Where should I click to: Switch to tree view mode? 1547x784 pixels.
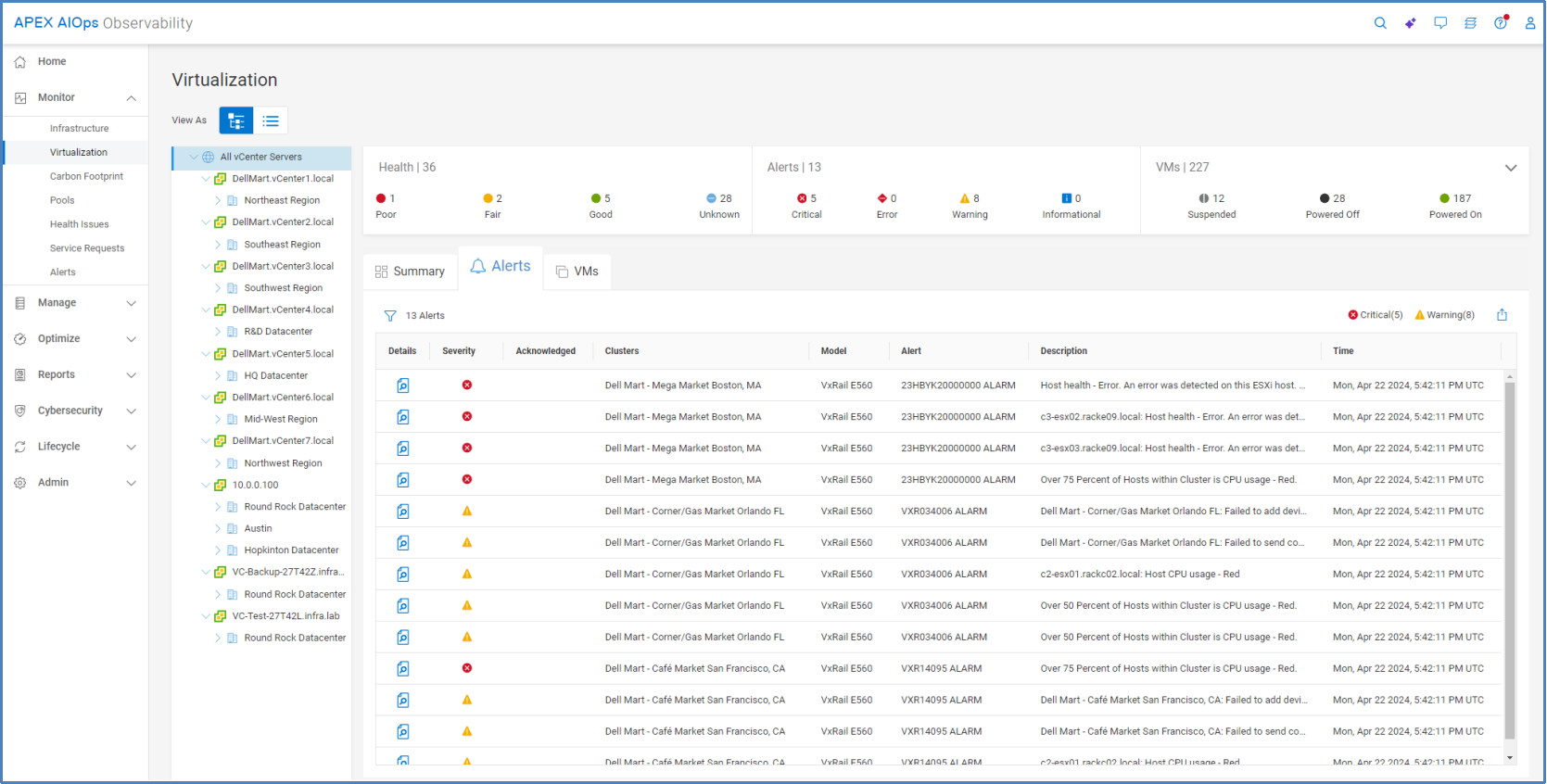coord(236,120)
